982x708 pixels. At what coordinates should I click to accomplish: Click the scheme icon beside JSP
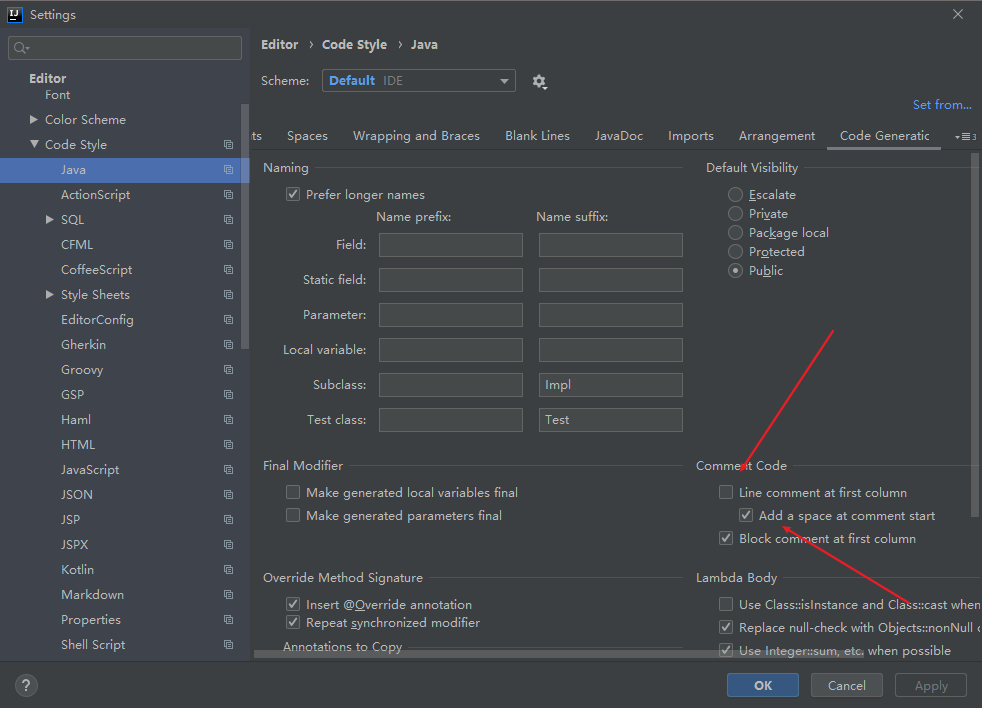(228, 519)
